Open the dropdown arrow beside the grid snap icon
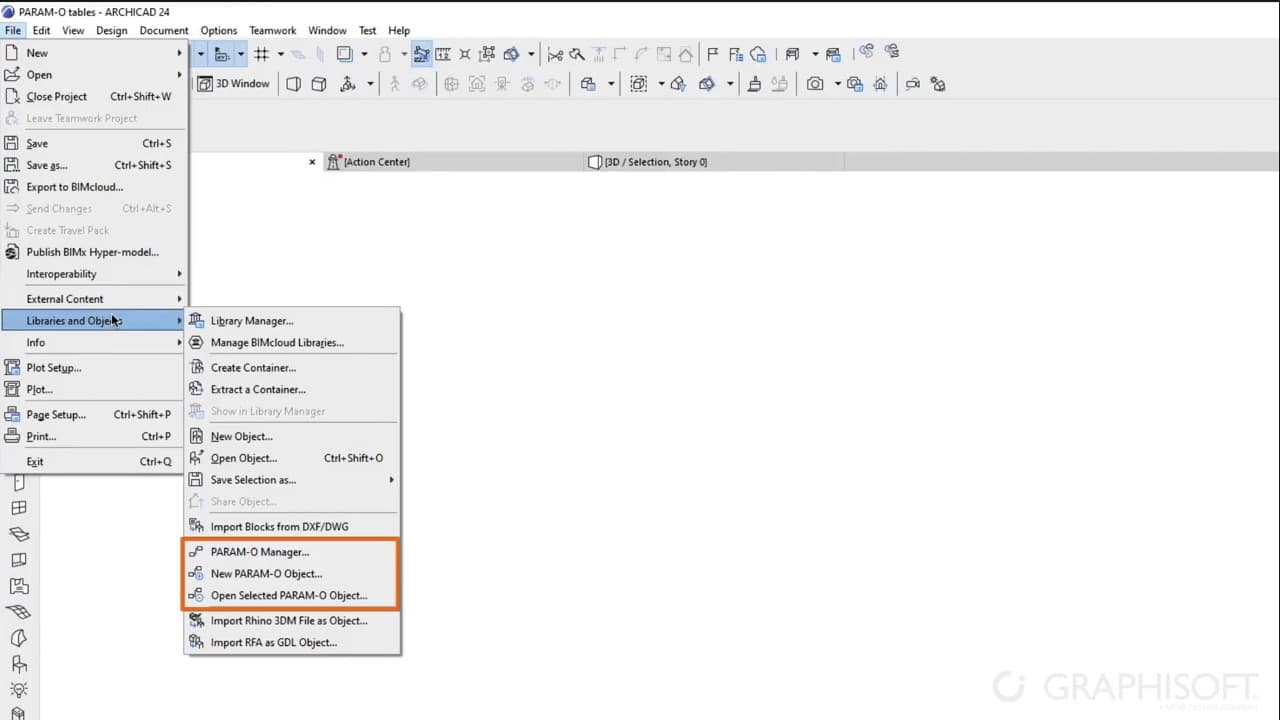Screen dimensions: 1280x720 point(281,54)
